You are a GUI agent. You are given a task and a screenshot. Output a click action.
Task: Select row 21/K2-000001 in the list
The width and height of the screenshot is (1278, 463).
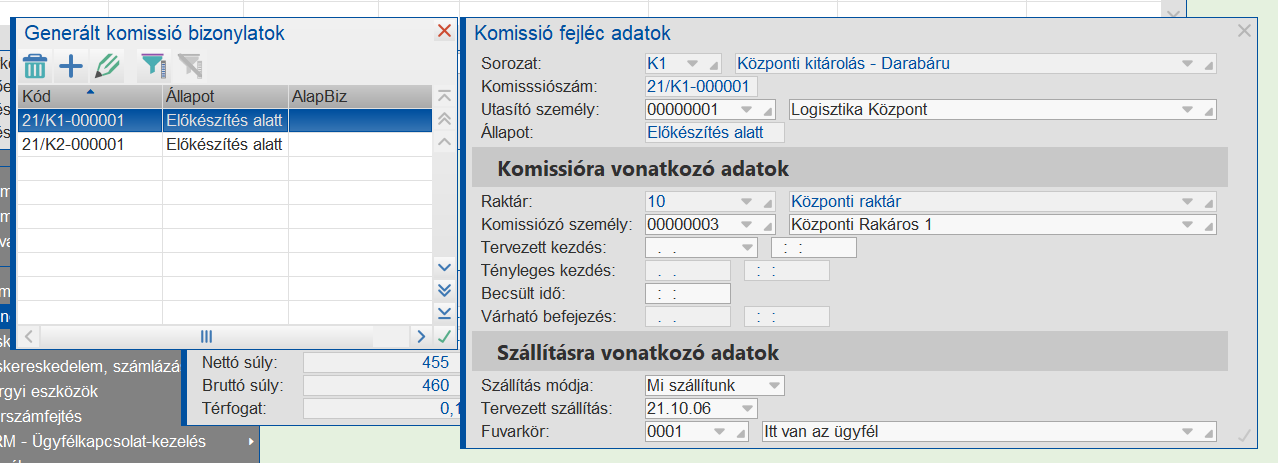[90, 144]
